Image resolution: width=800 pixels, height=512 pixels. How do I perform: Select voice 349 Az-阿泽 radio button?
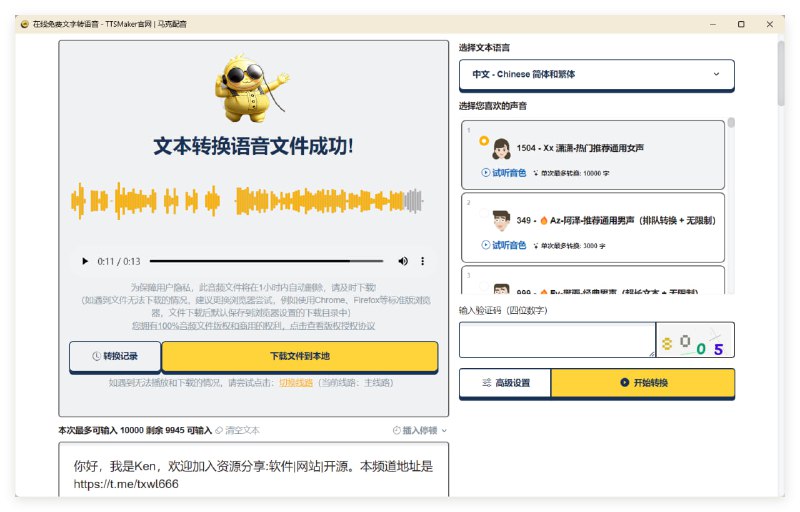click(484, 213)
